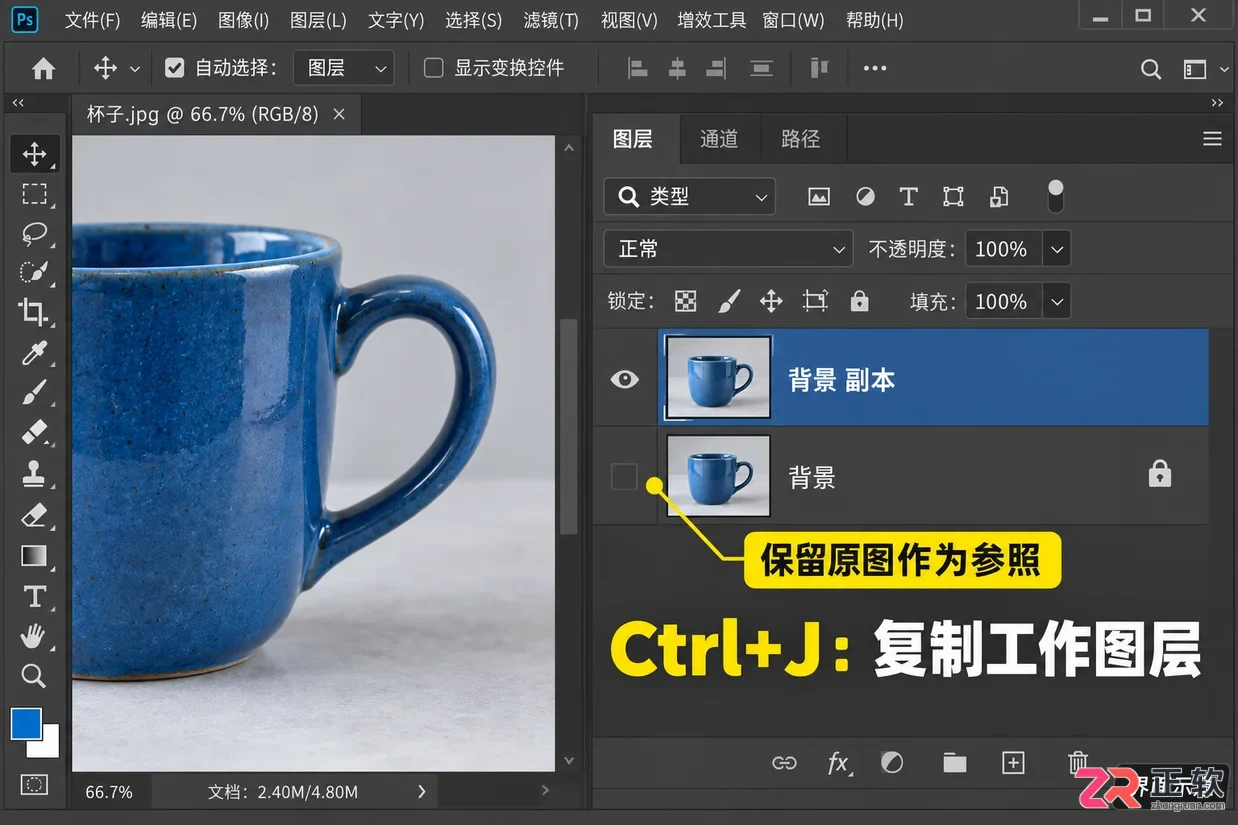This screenshot has width=1238, height=825.
Task: Open the 正常 blend mode dropdown
Action: click(728, 249)
